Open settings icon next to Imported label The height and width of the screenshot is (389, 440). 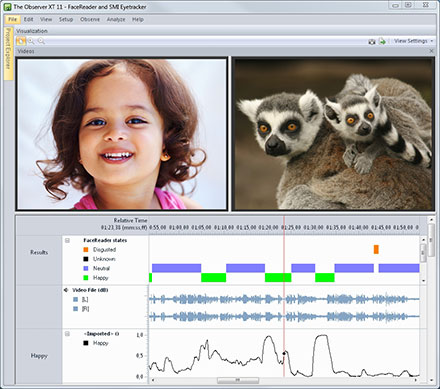(117, 333)
